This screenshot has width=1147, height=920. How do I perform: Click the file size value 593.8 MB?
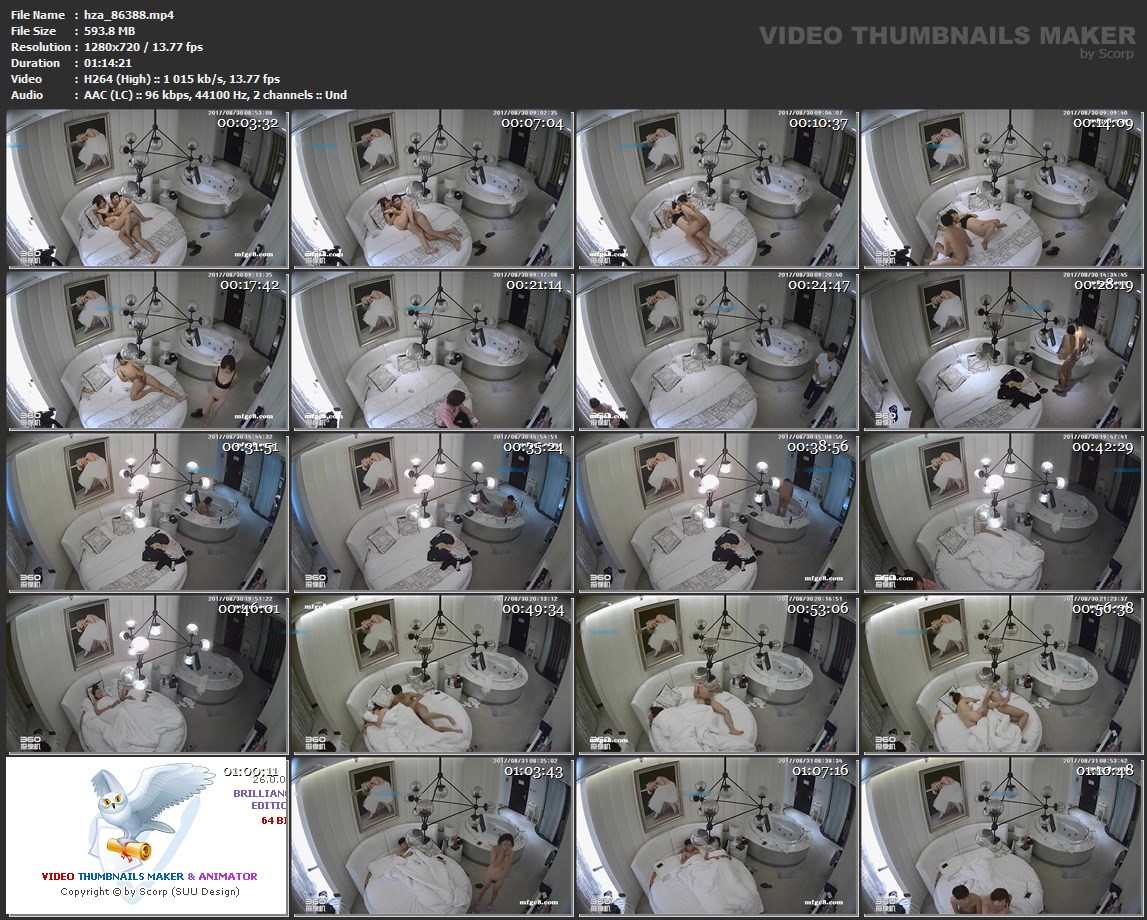pos(110,31)
